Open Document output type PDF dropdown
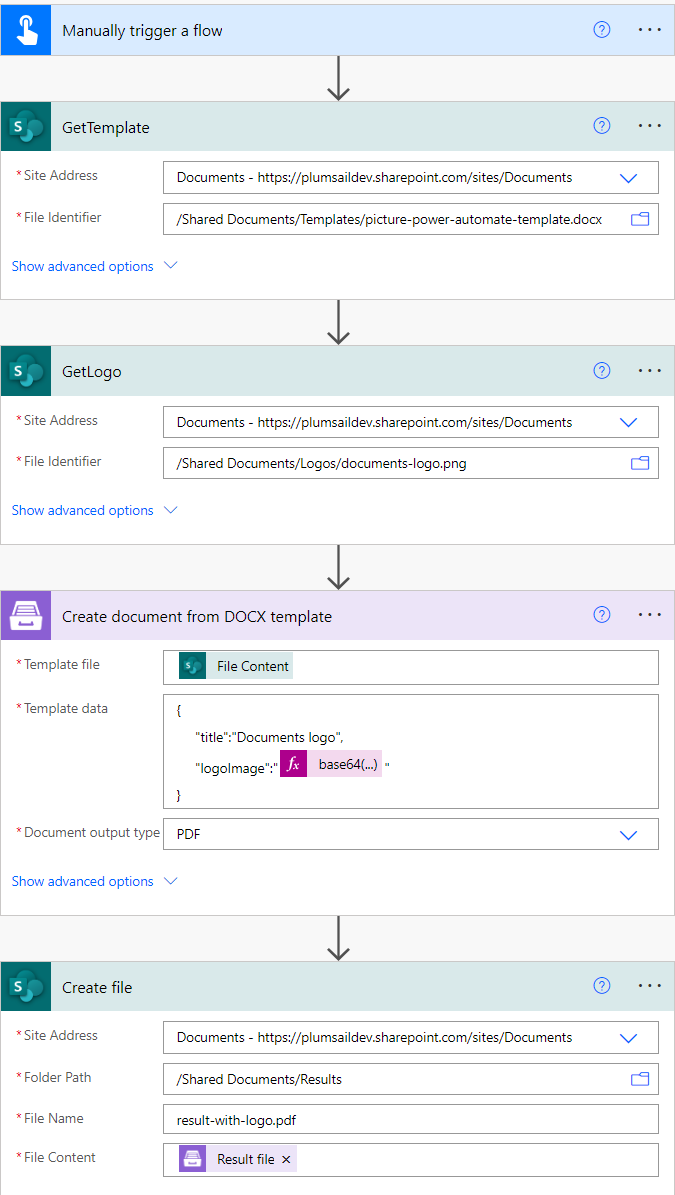 (x=629, y=835)
